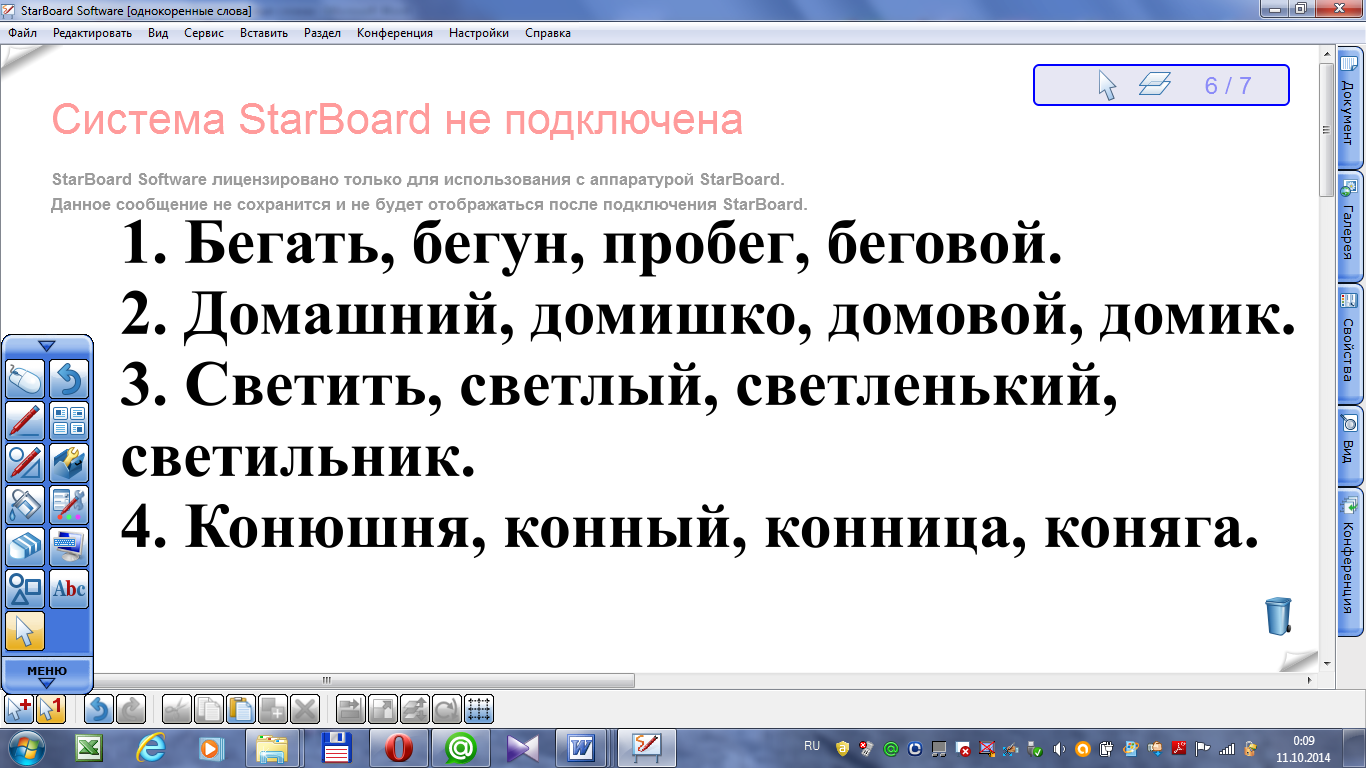This screenshot has height=768, width=1366.
Task: Open pen settings customization icon
Action: click(x=69, y=505)
